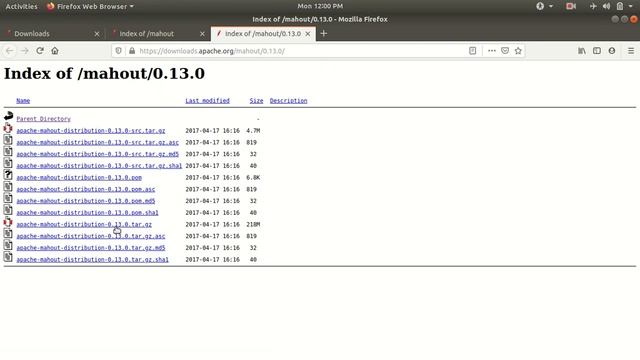Screen dimensions: 640x360
Task: Save page to Pocket
Action: coord(505,51)
